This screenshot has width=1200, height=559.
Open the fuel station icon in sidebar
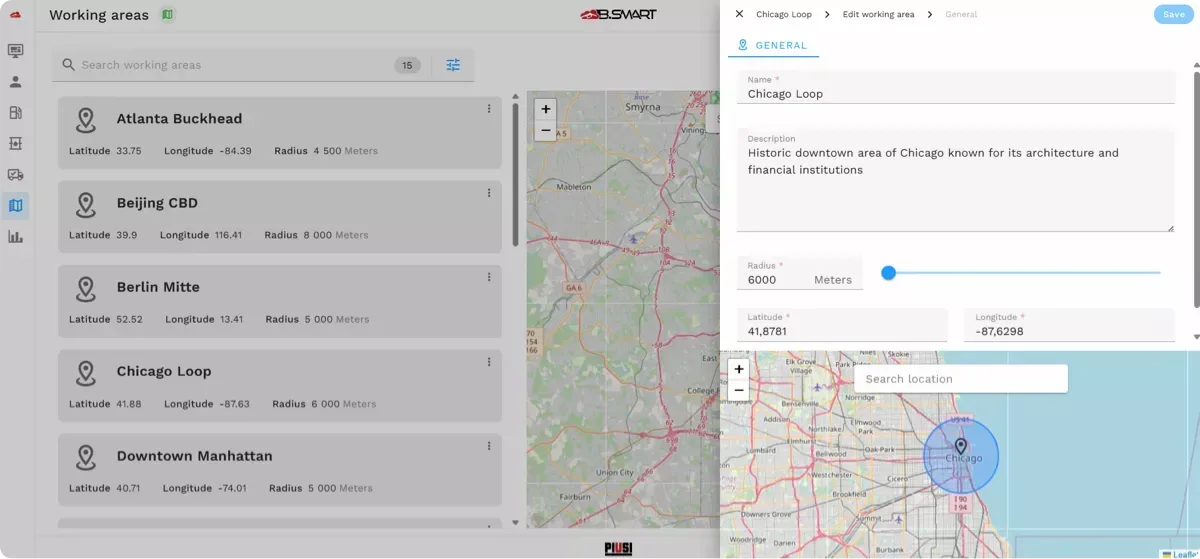click(x=15, y=113)
